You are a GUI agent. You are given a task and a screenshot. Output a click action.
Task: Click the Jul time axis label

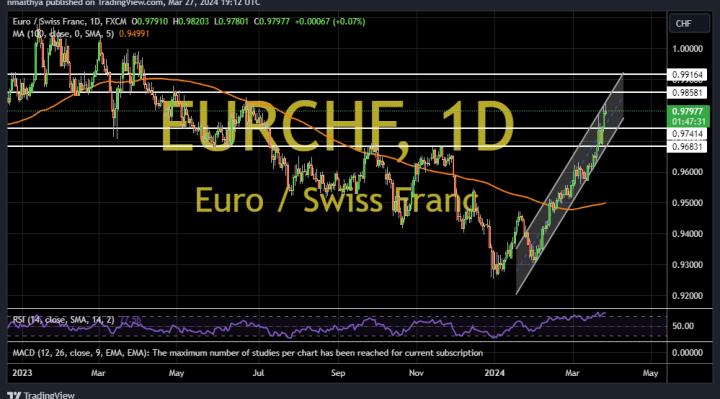click(258, 373)
